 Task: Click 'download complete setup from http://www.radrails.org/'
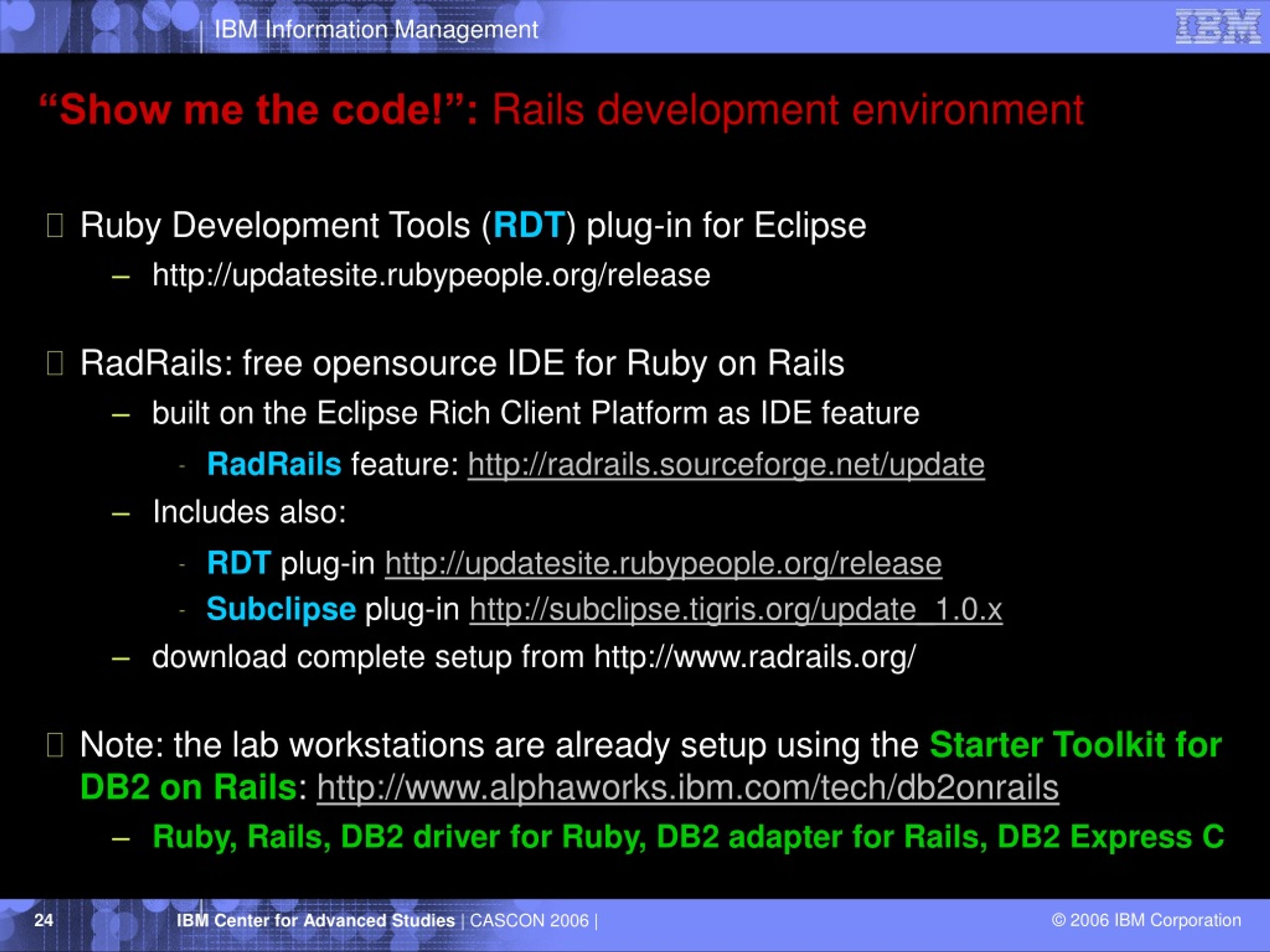pos(534,657)
